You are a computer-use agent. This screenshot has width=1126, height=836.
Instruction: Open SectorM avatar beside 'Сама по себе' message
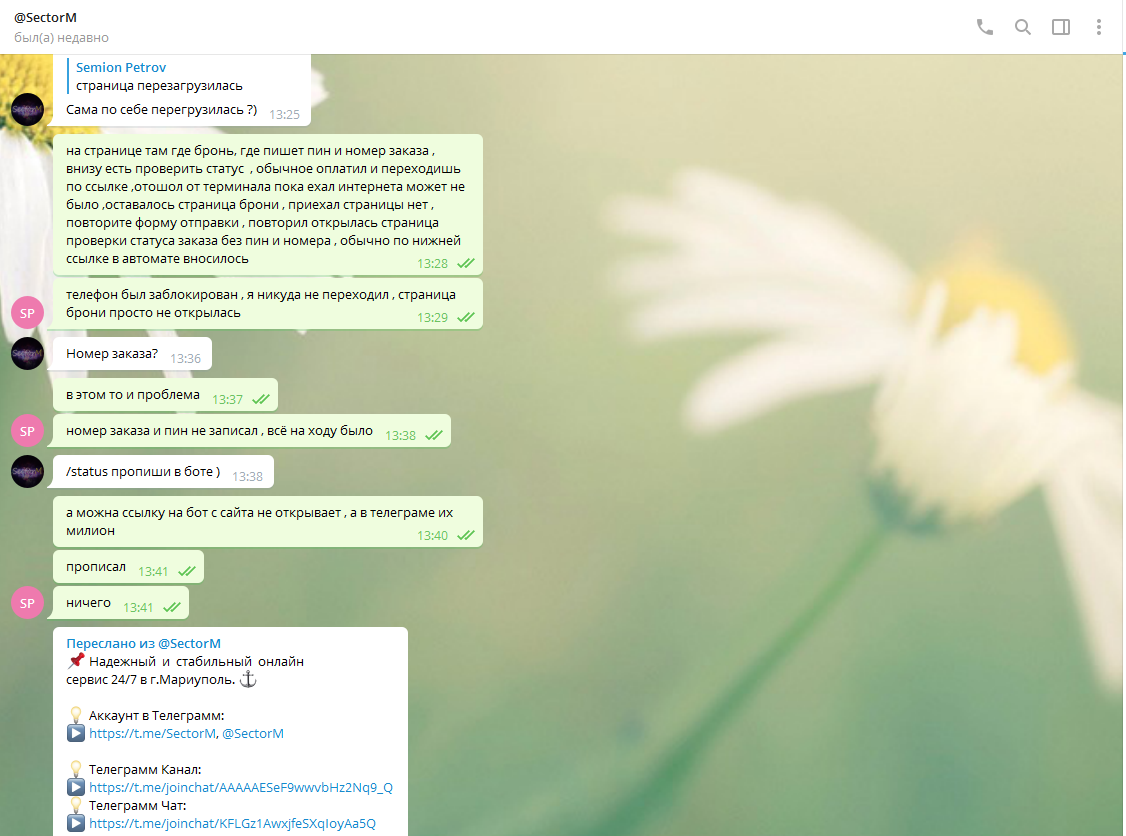pyautogui.click(x=27, y=110)
